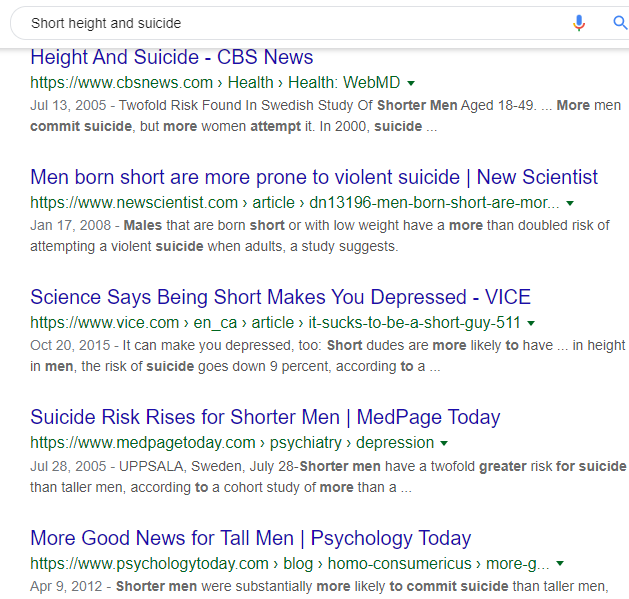Image resolution: width=629 pixels, height=599 pixels.
Task: Click the green psychologytoday.com blog URL
Action: [x=290, y=563]
